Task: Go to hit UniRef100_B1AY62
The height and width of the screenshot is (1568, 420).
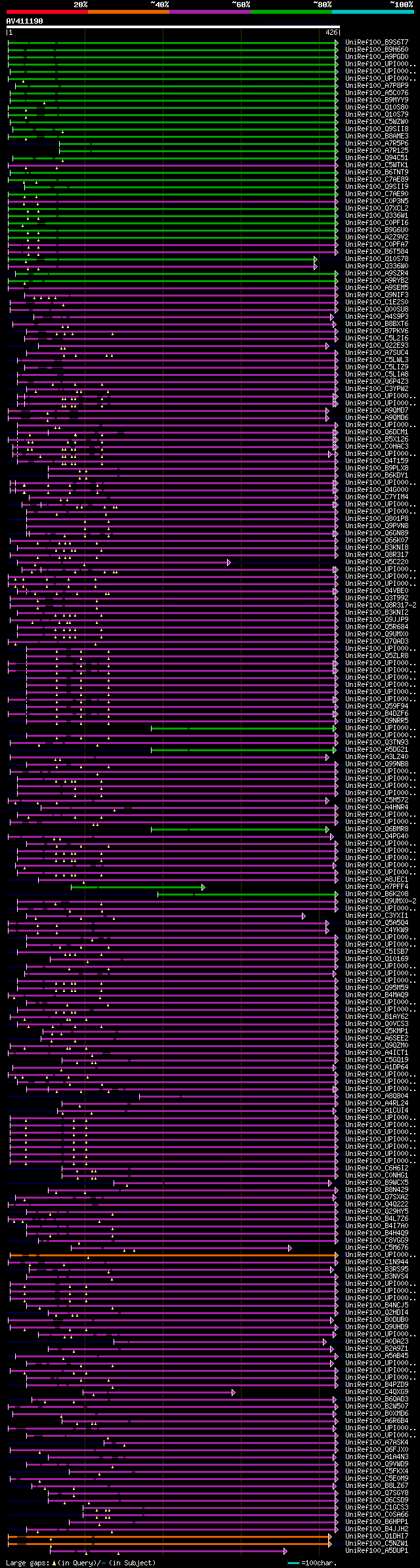Action: pyautogui.click(x=377, y=1016)
